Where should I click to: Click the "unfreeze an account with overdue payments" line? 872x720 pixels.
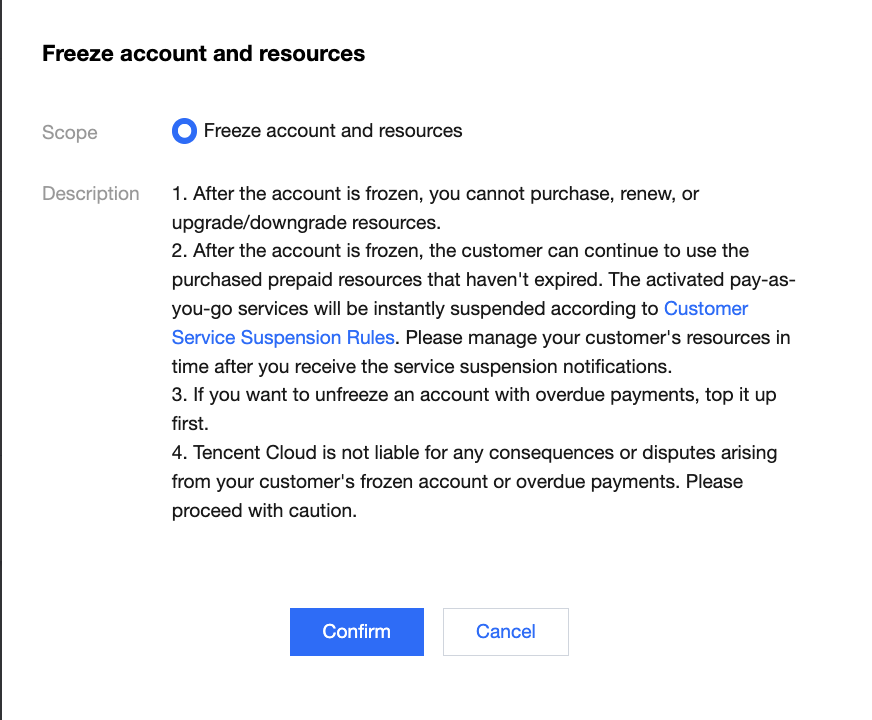pos(475,395)
